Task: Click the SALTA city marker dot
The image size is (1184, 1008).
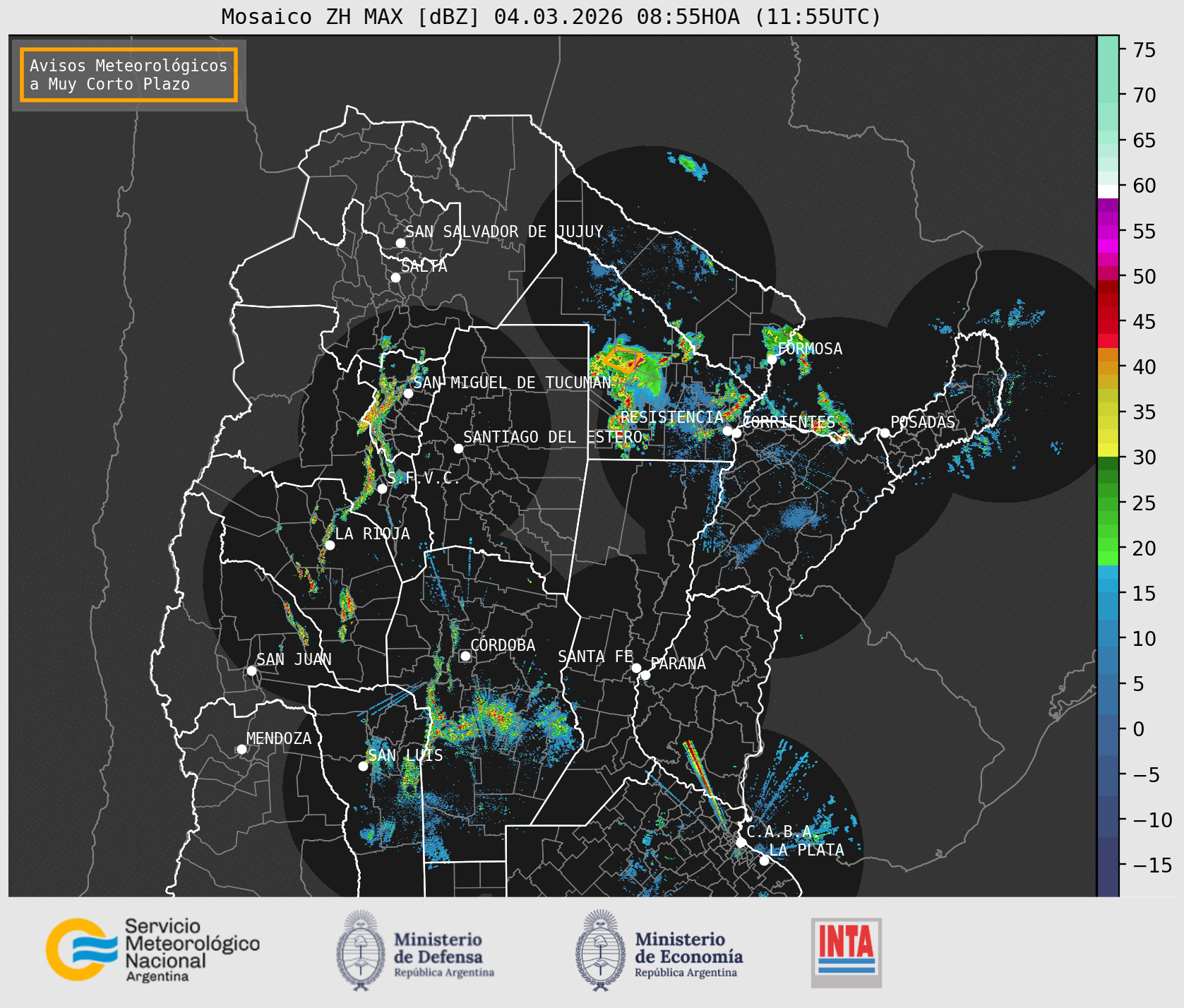Action: [396, 277]
